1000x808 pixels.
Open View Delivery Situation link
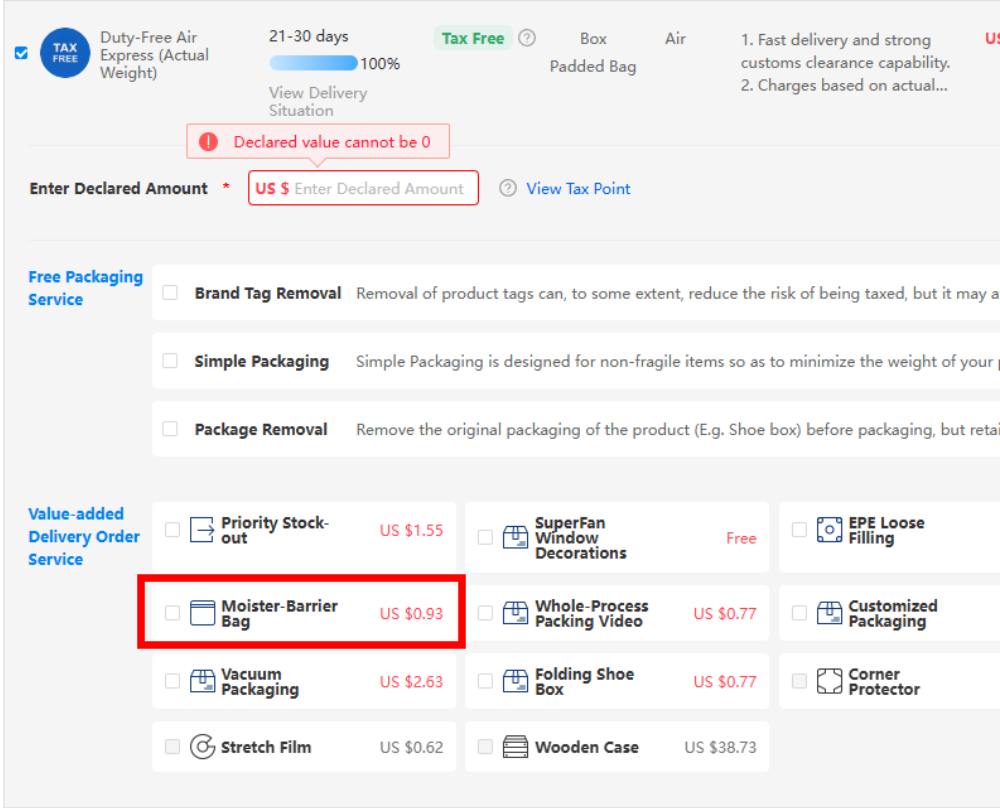pos(317,101)
